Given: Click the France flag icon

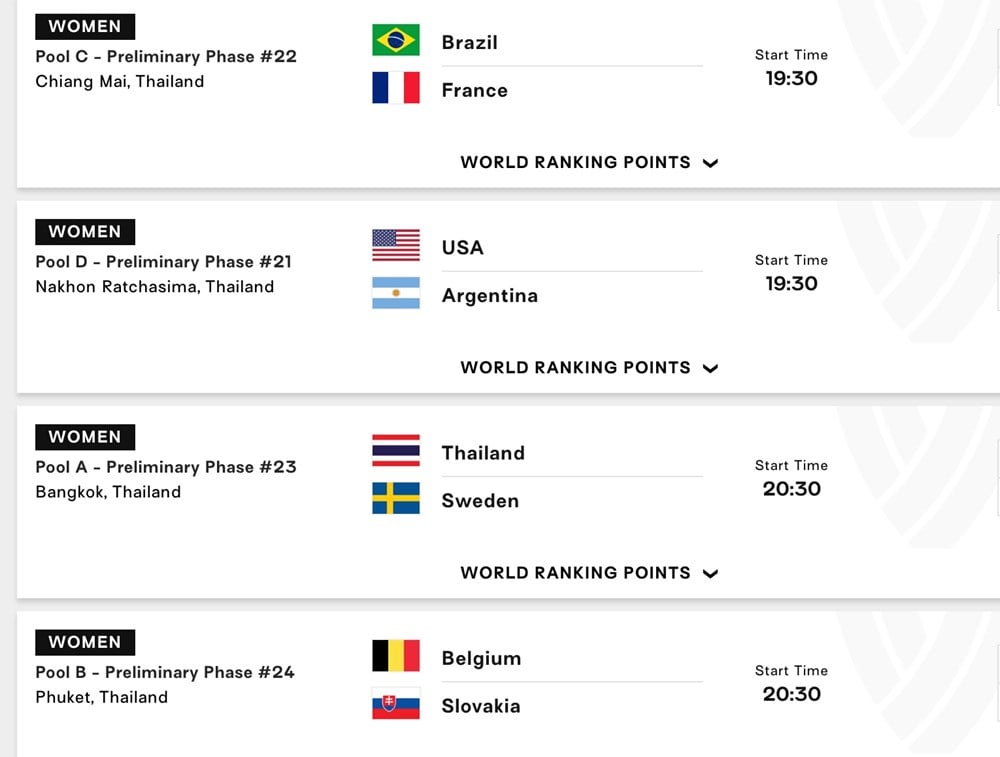Looking at the screenshot, I should [395, 87].
